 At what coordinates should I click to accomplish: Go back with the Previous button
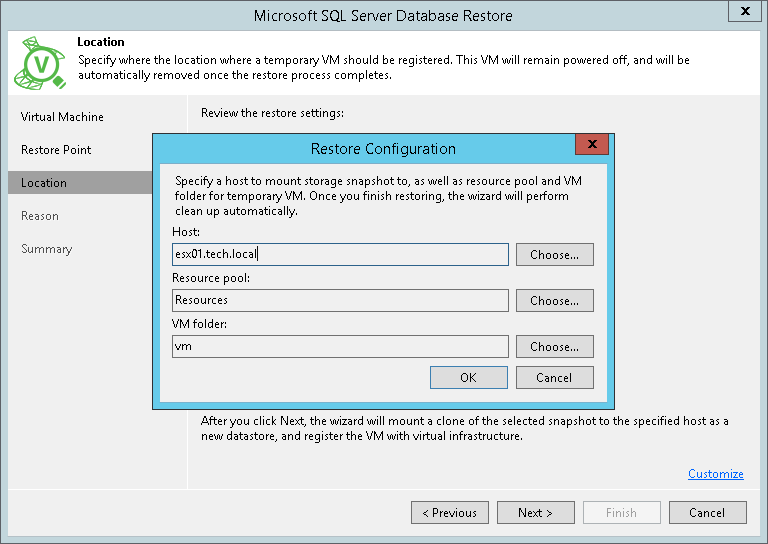tap(449, 513)
